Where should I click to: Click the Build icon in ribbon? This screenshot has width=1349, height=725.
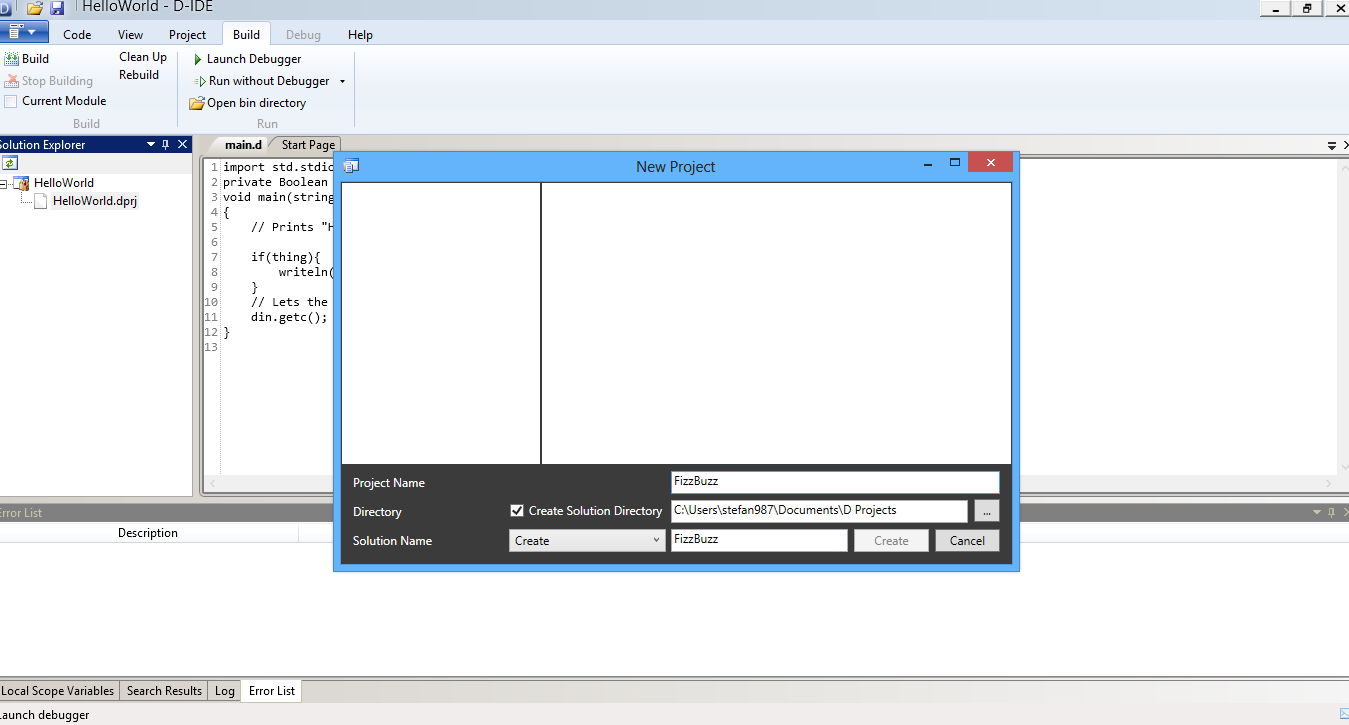point(12,59)
